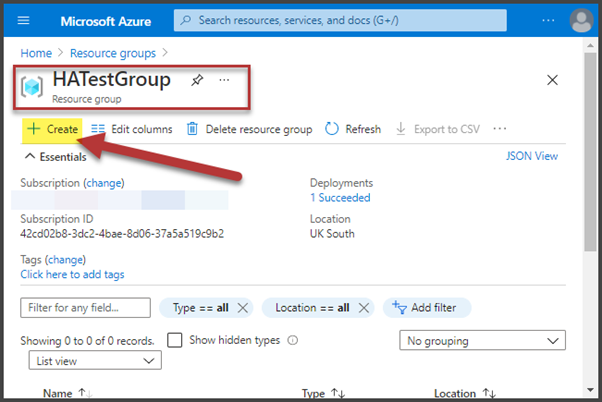Select the Subscription ID value text
The height and width of the screenshot is (402, 602).
pos(122,234)
